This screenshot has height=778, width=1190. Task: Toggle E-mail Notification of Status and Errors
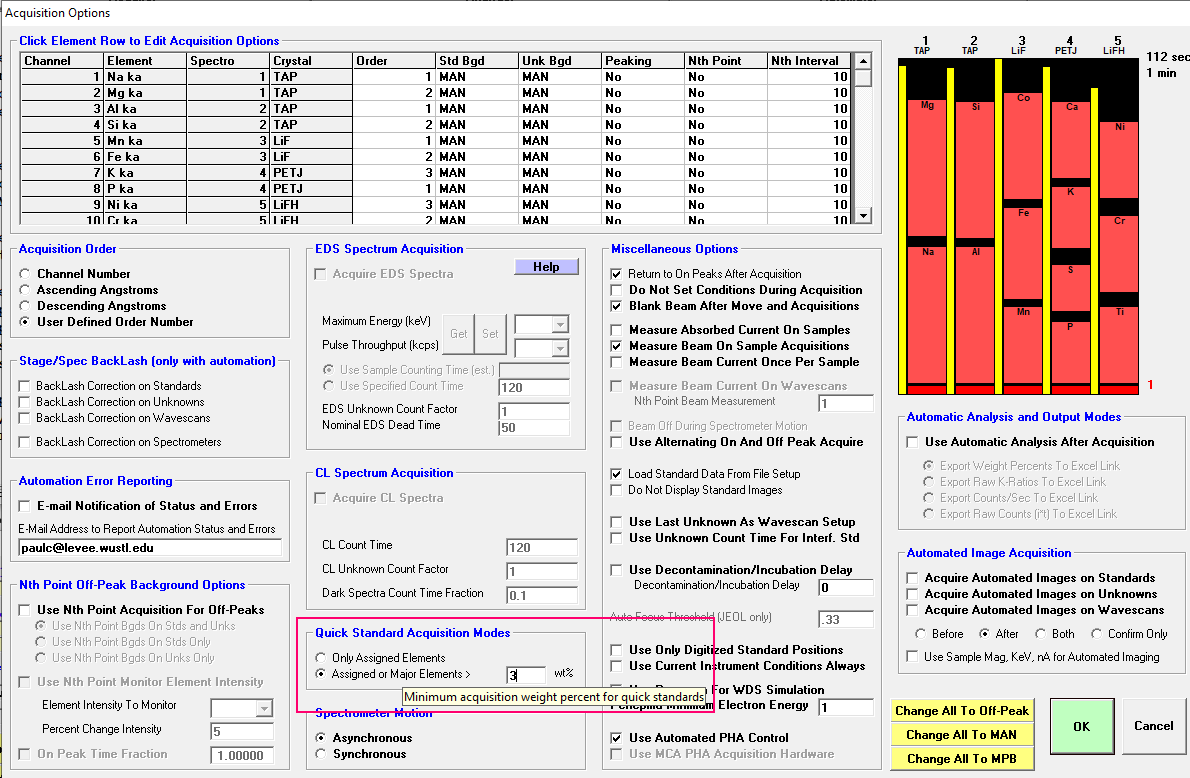(26, 506)
